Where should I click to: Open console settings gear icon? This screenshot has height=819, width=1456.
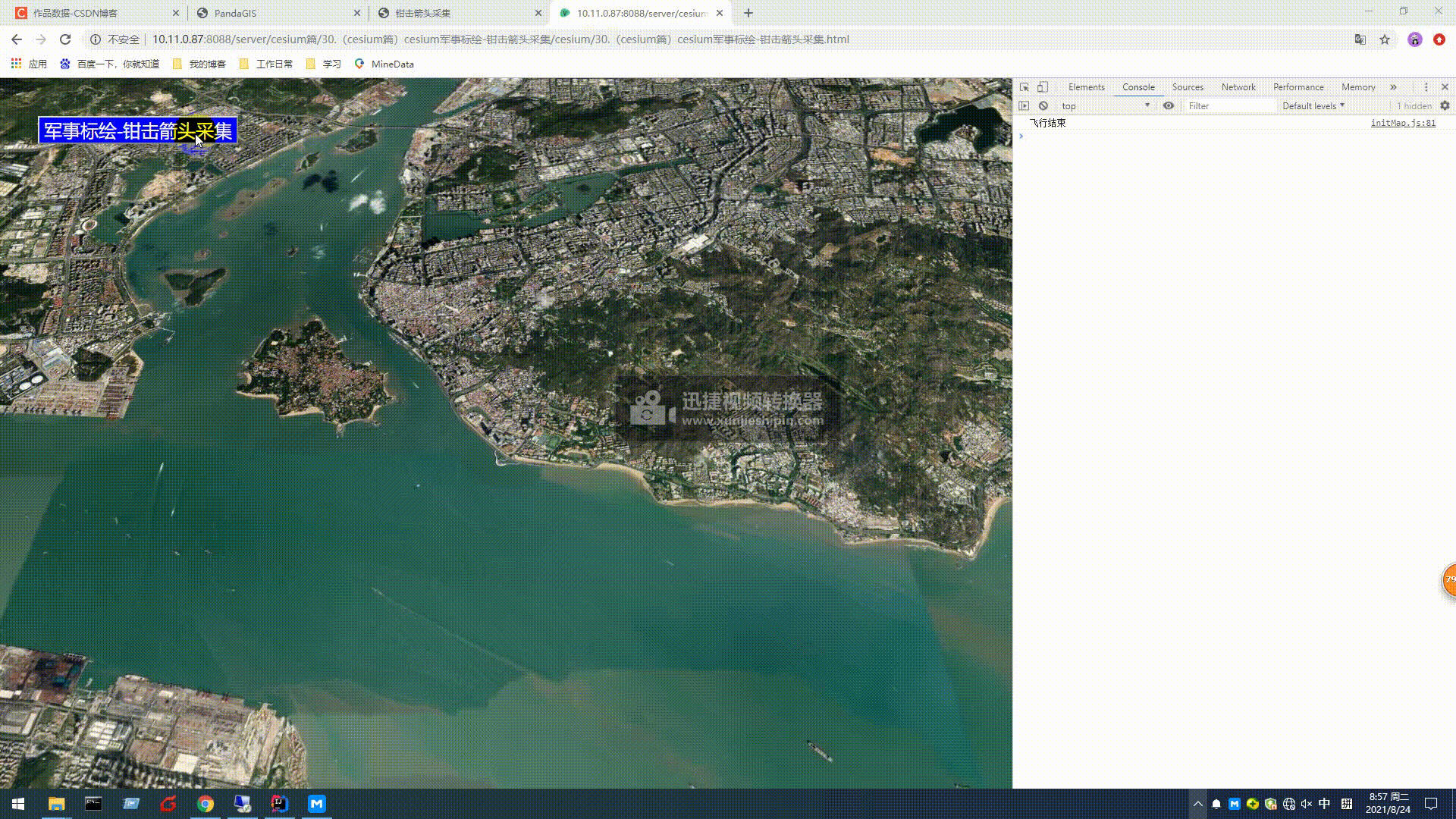[x=1445, y=106]
